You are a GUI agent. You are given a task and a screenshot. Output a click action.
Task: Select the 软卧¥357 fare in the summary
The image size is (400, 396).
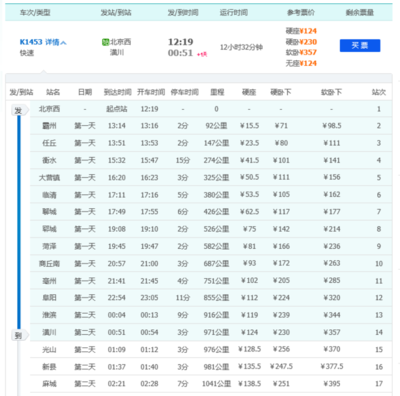(x=301, y=52)
